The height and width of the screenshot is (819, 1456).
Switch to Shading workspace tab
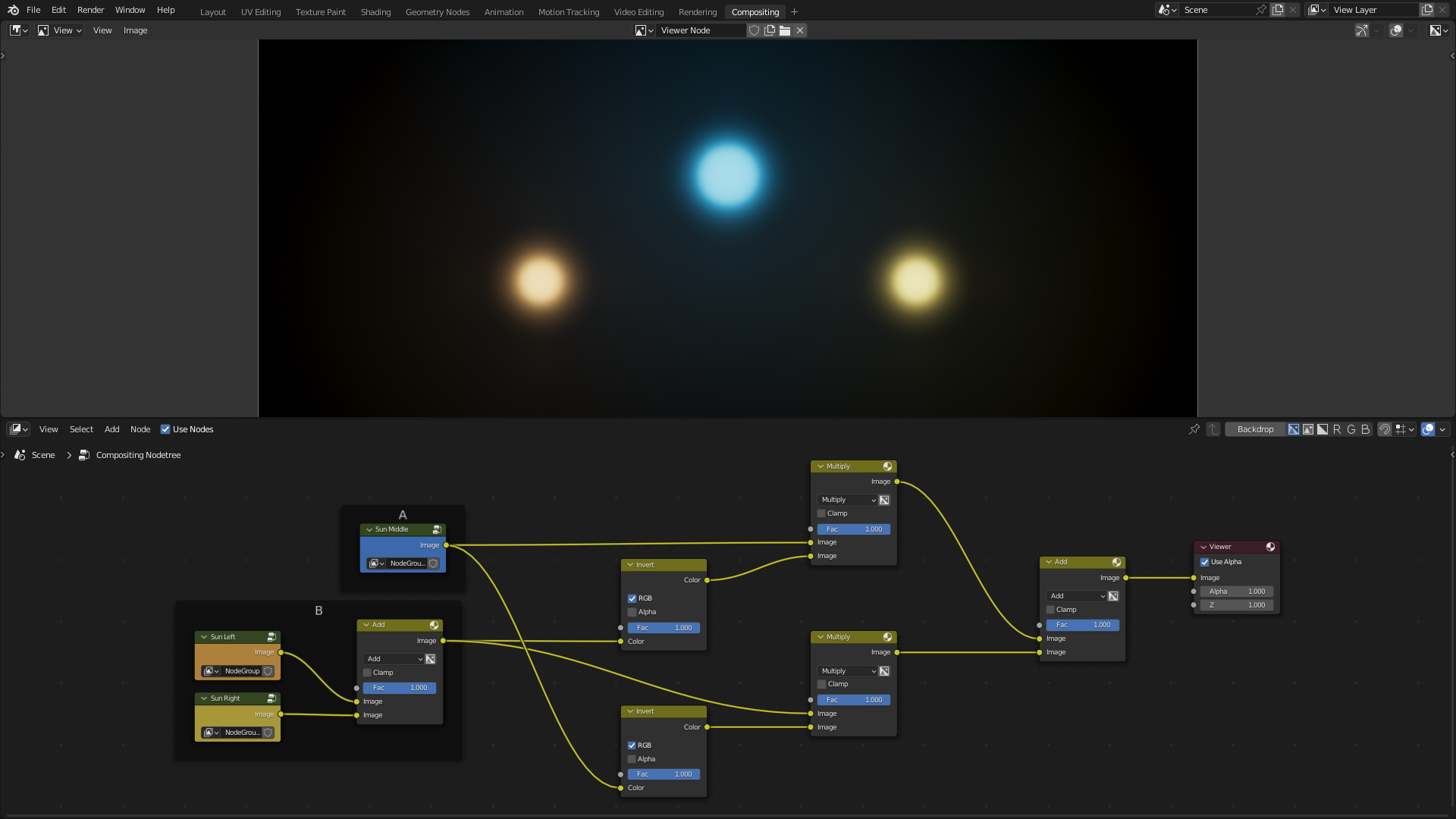click(376, 12)
